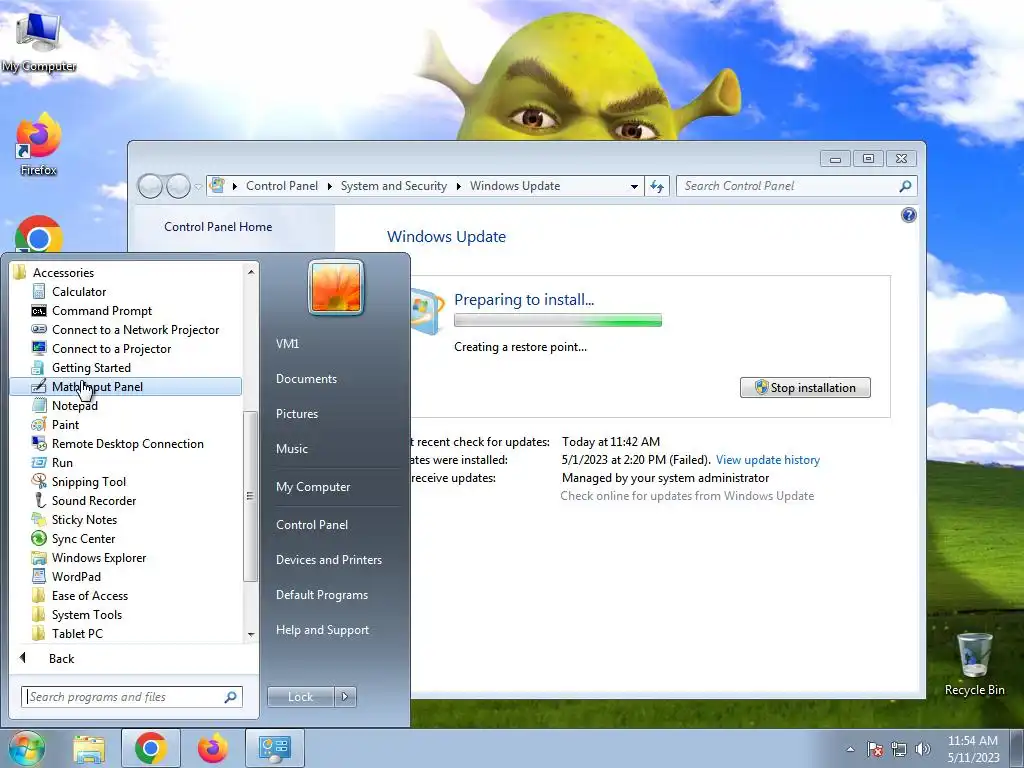
Task: Open View update history link
Action: 767,460
